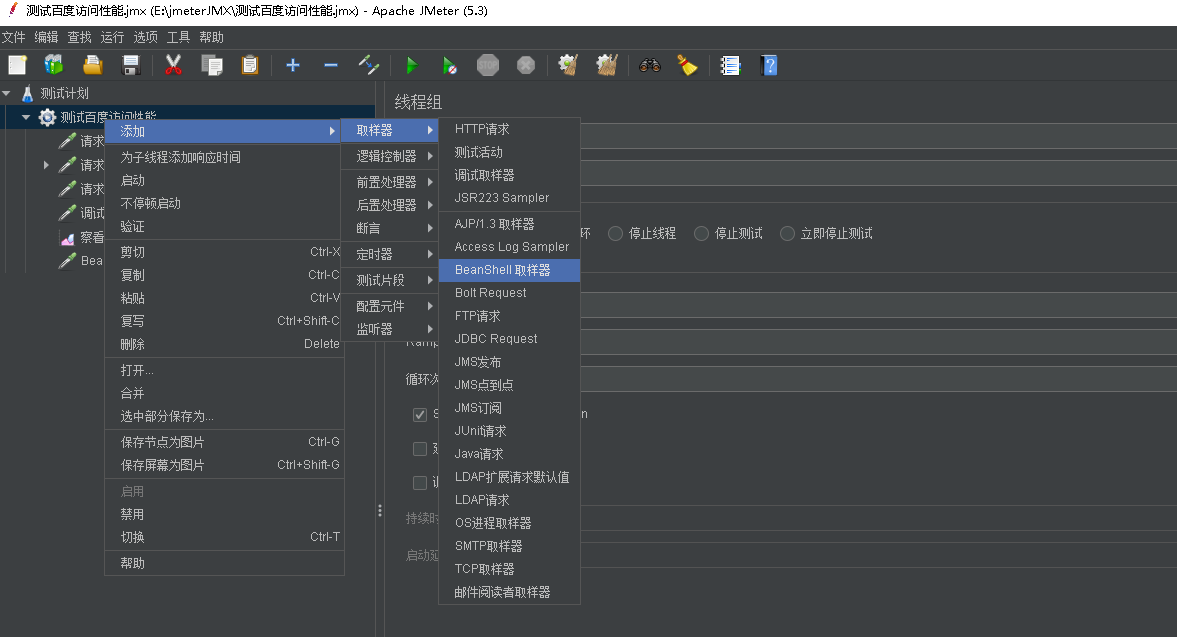The image size is (1177, 637).
Task: Expand the second 请求 tree node arrow
Action: click(x=47, y=164)
